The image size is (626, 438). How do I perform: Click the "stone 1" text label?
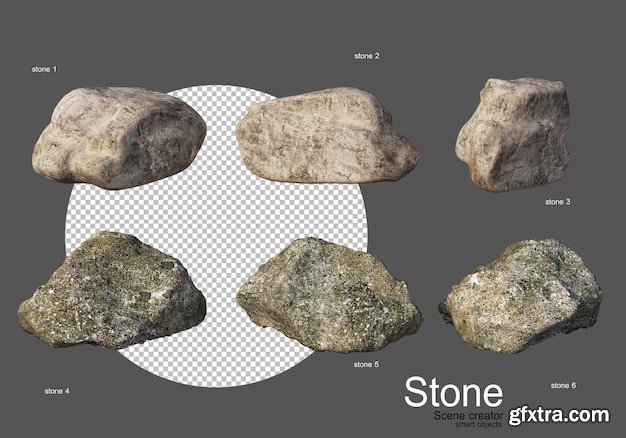[x=45, y=69]
